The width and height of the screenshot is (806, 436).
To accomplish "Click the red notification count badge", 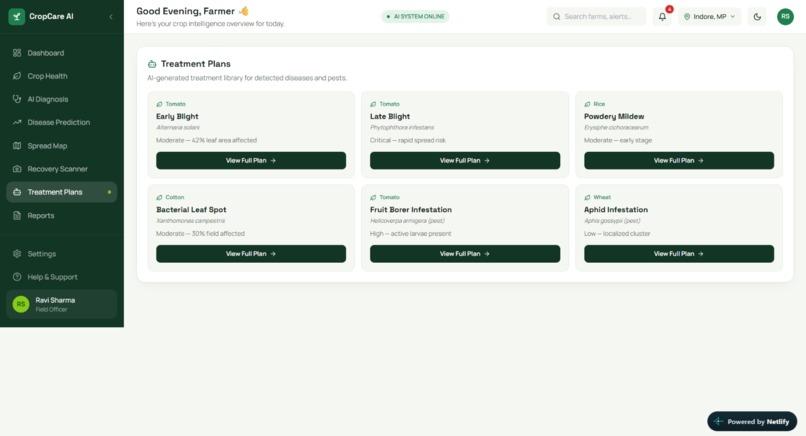I will click(669, 9).
